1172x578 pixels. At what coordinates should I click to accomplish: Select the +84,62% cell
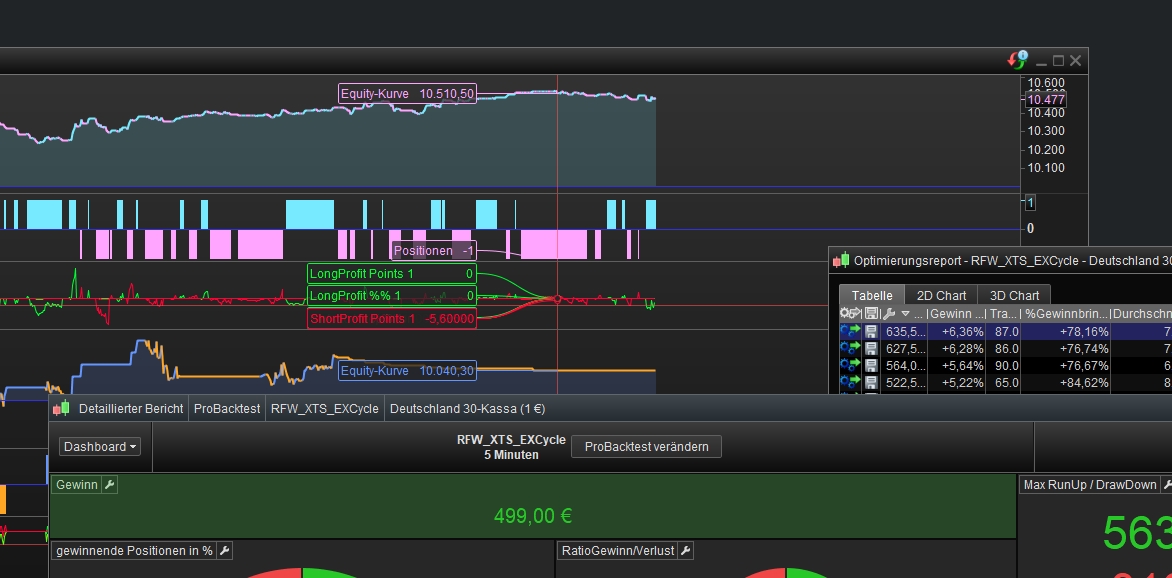point(1066,382)
